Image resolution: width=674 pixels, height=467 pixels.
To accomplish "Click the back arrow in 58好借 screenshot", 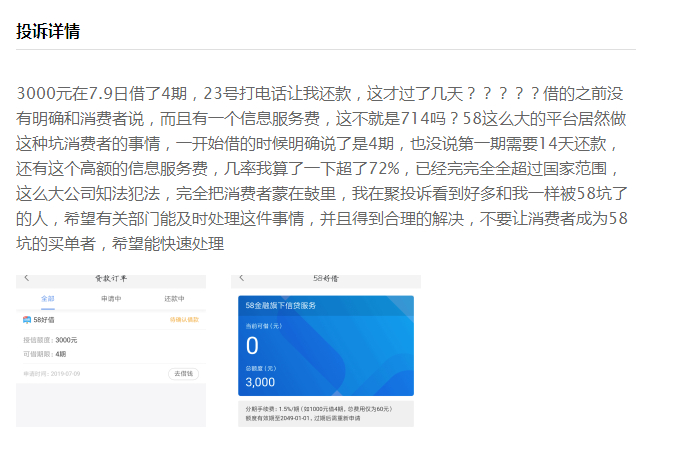I will (242, 278).
